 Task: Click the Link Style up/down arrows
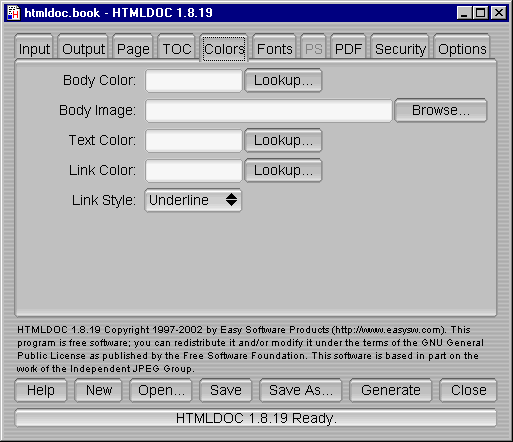pyautogui.click(x=231, y=200)
